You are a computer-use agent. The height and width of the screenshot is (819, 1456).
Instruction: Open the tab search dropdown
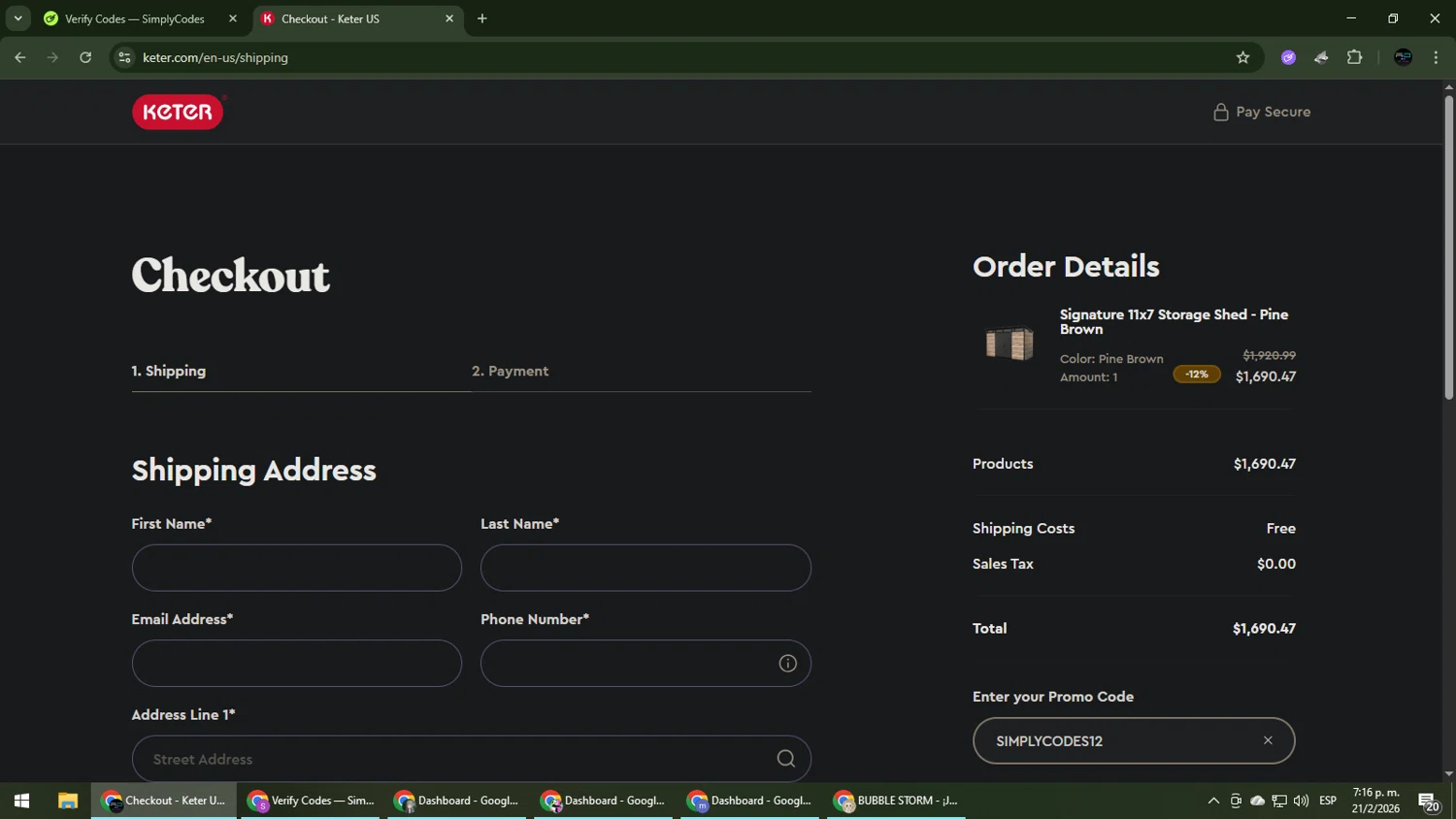[x=17, y=18]
